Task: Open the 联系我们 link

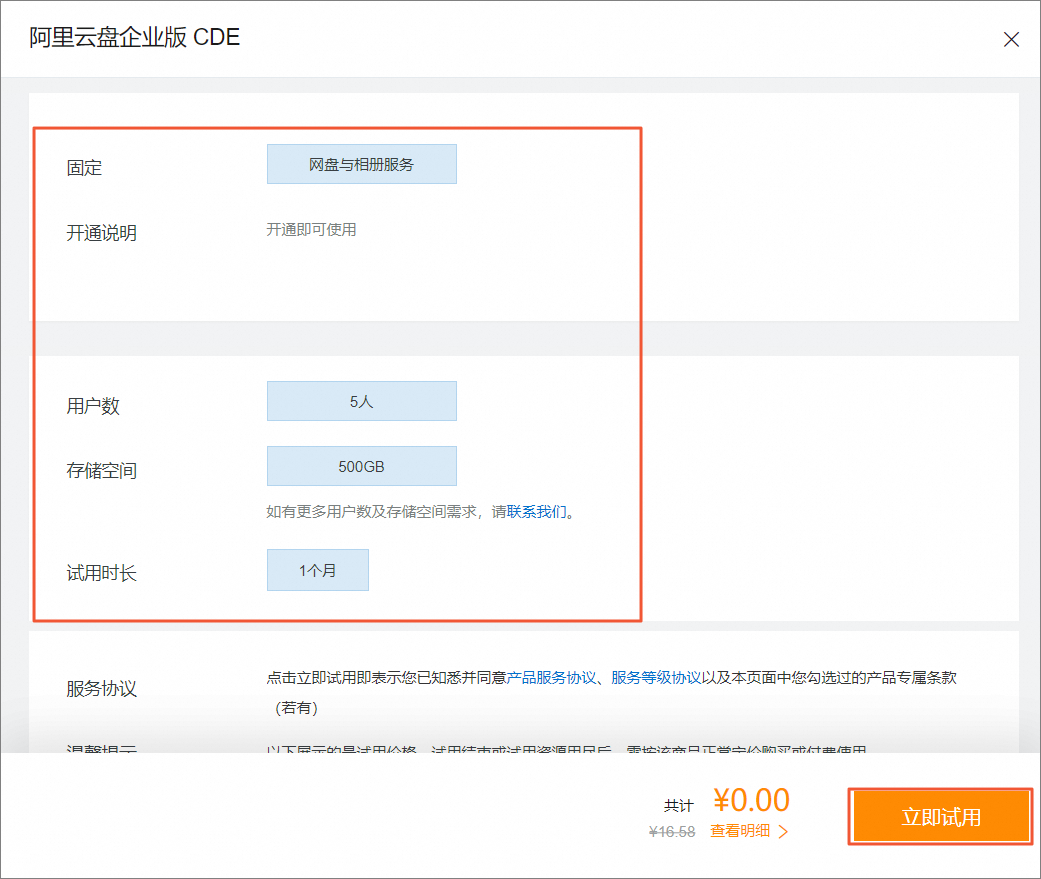Action: pos(536,512)
